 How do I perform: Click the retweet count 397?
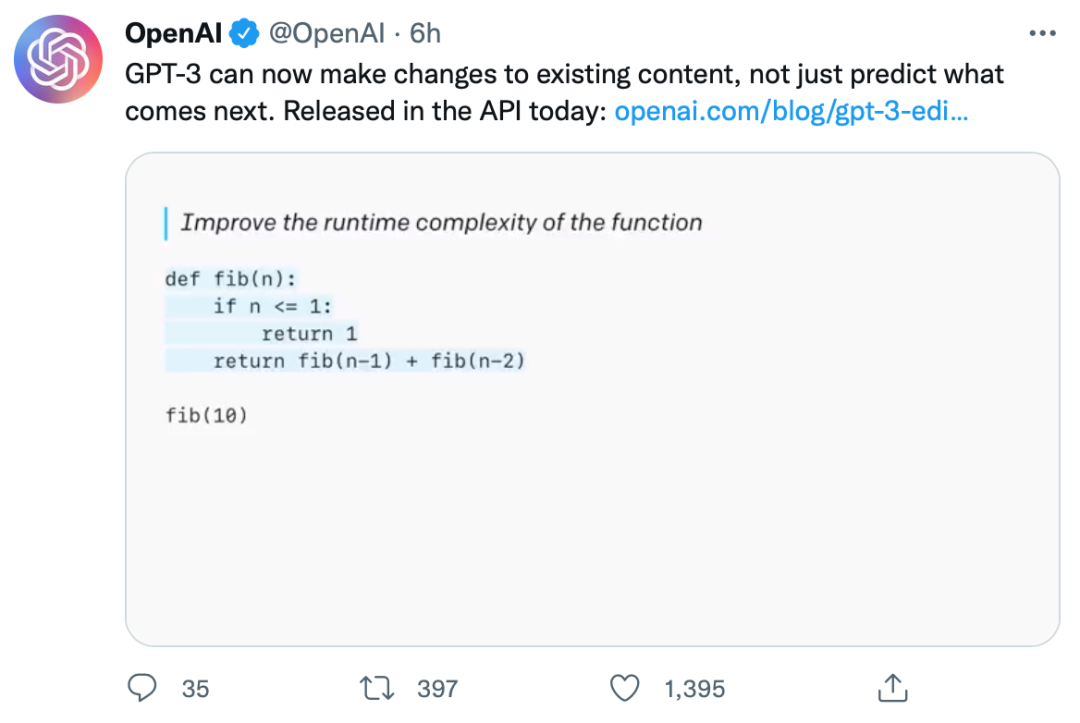(437, 688)
